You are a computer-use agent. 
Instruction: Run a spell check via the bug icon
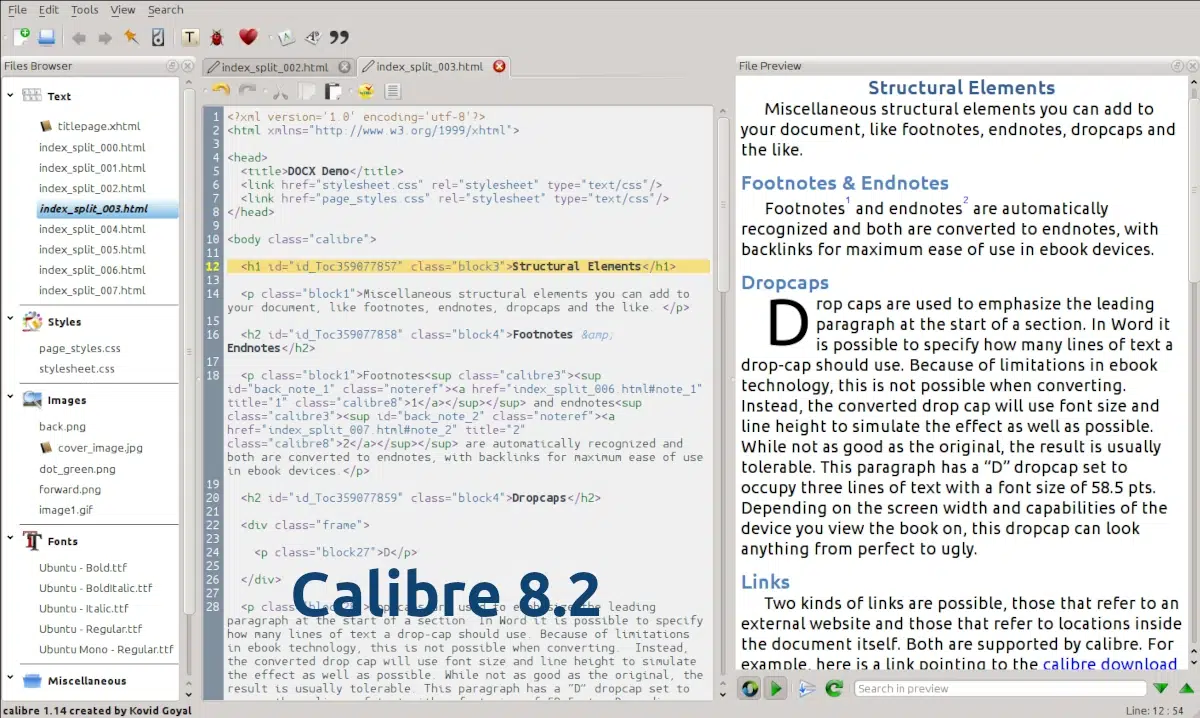click(x=219, y=37)
